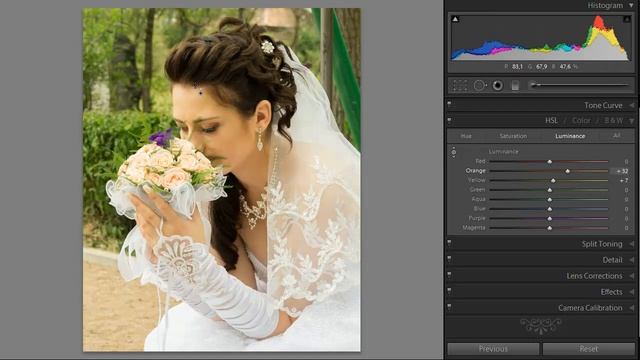Click the histogram graph area
Image resolution: width=640 pixels, height=360 pixels.
click(540, 38)
